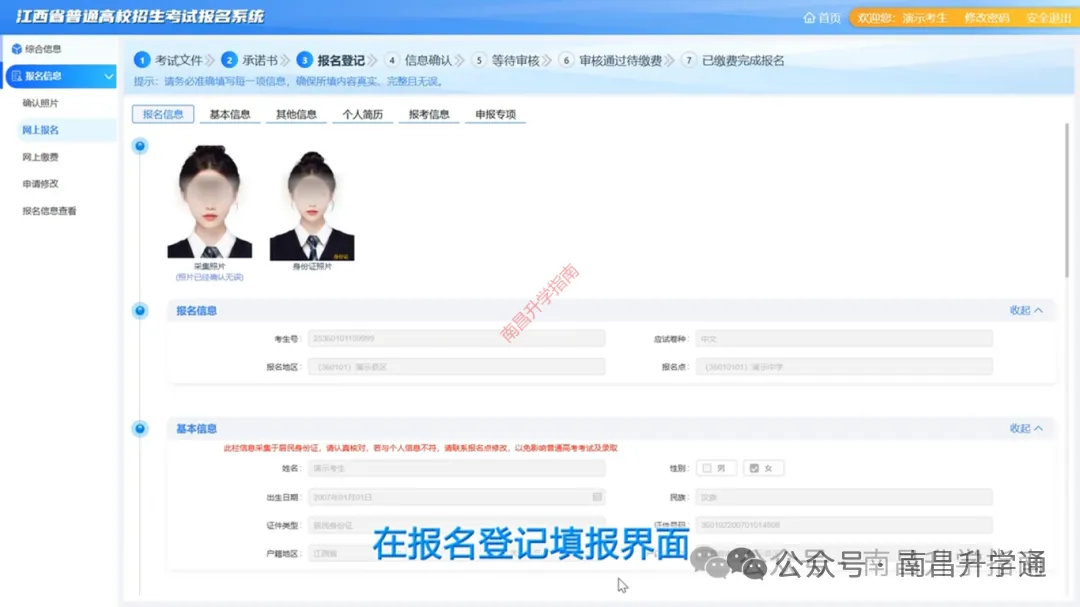The height and width of the screenshot is (607, 1080).
Task: Switch to the 基本信息 tab
Action: coord(230,114)
